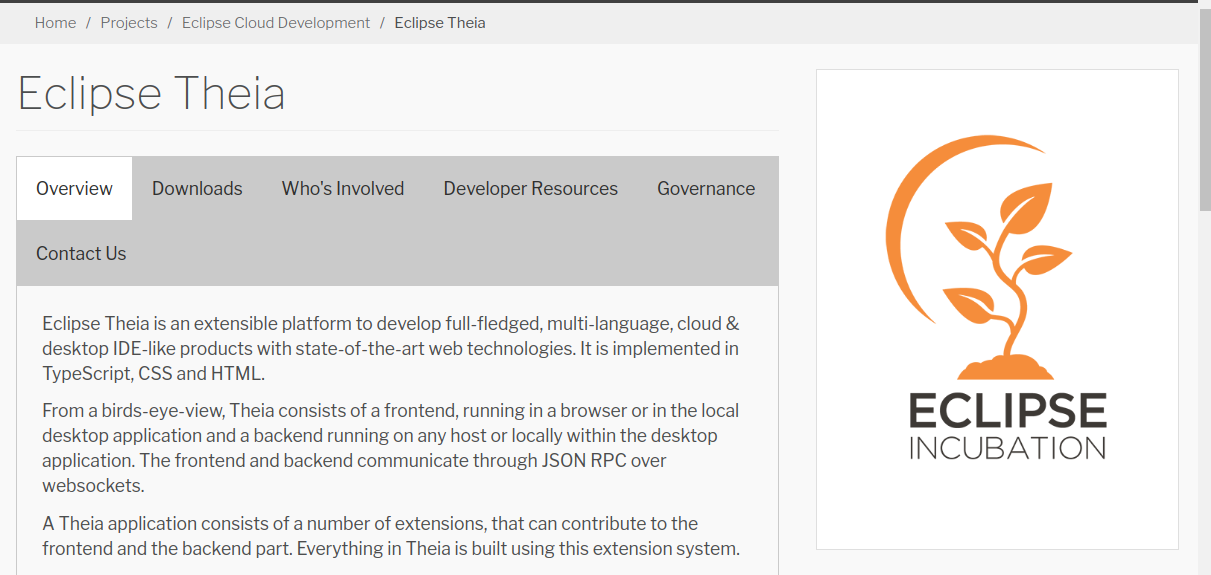The height and width of the screenshot is (575, 1211).
Task: Go to the Home breadcrumb link
Action: (55, 23)
